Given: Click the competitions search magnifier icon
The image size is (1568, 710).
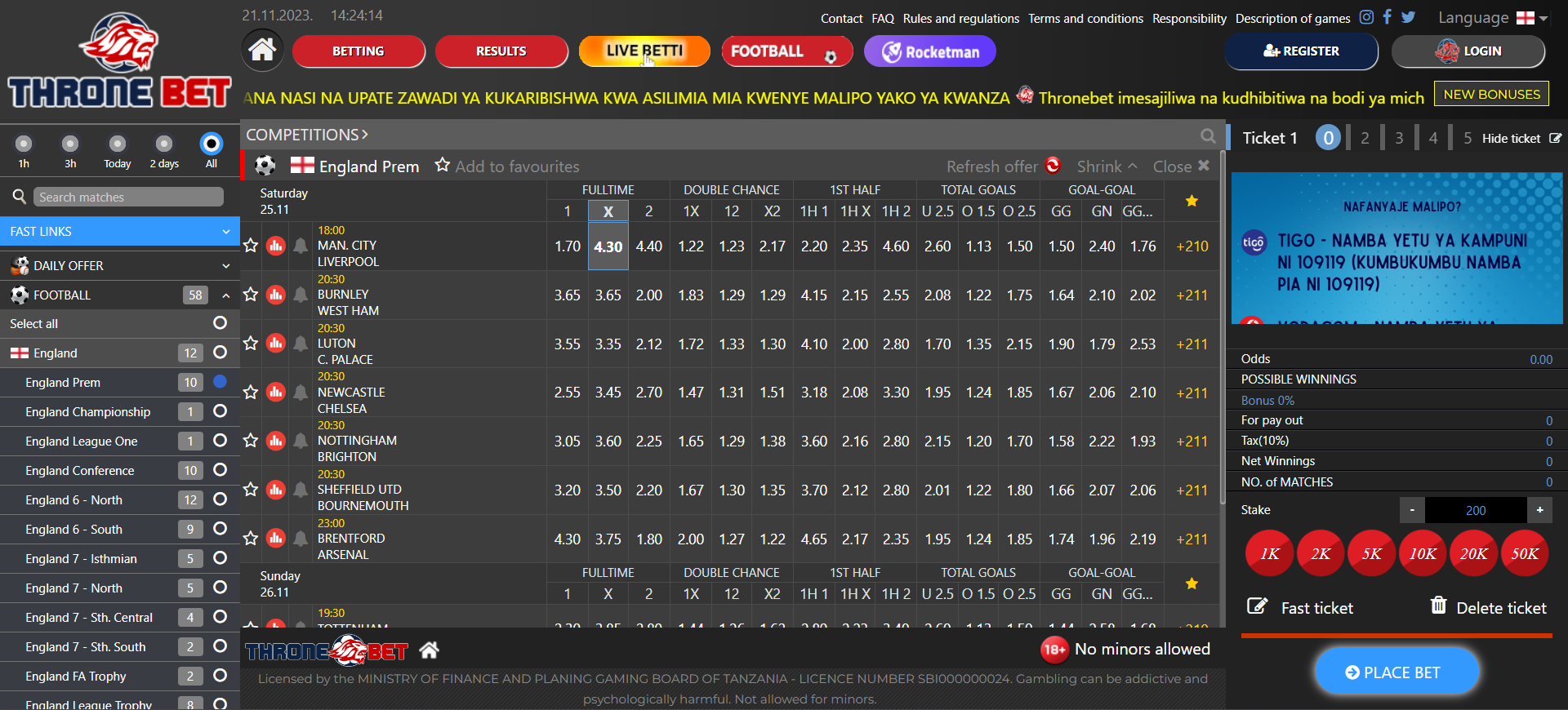Looking at the screenshot, I should pos(1208,135).
